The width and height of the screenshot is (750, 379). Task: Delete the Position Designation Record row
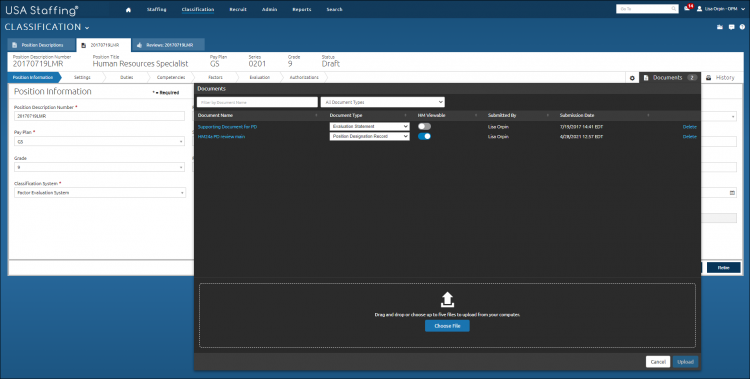689,137
